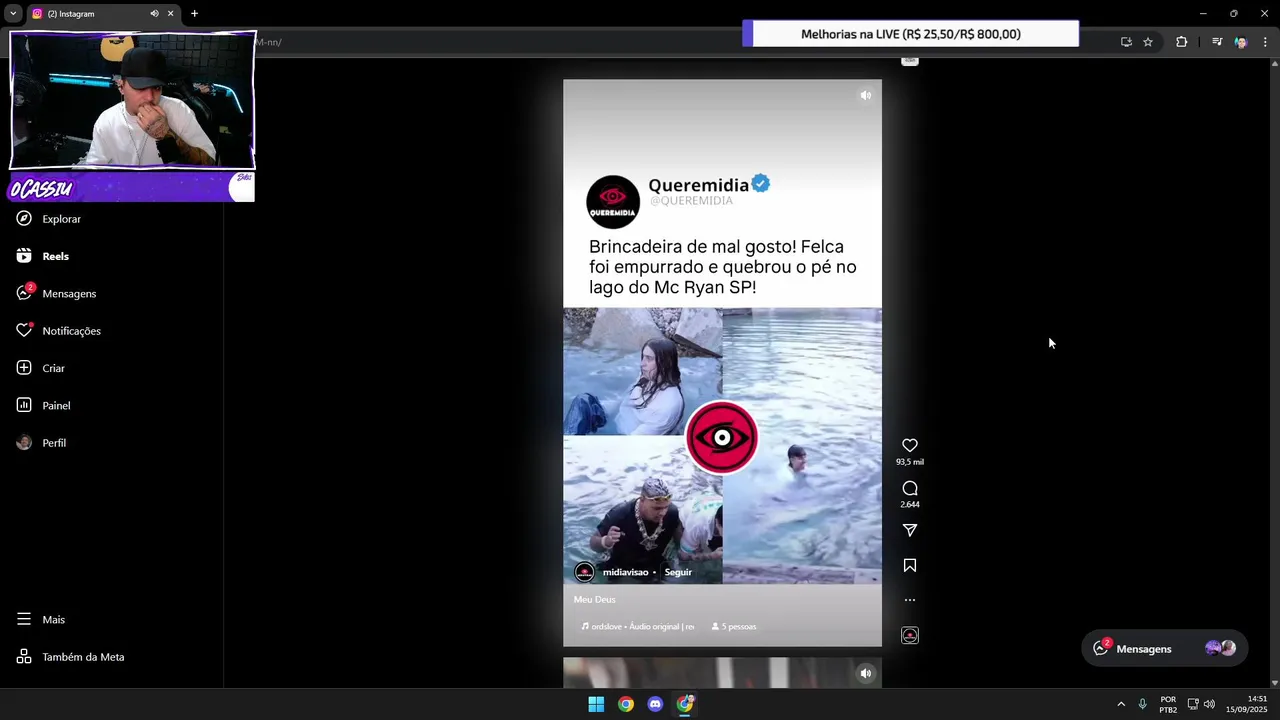The image size is (1280, 720).
Task: Save the reel with bookmark icon
Action: [910, 565]
